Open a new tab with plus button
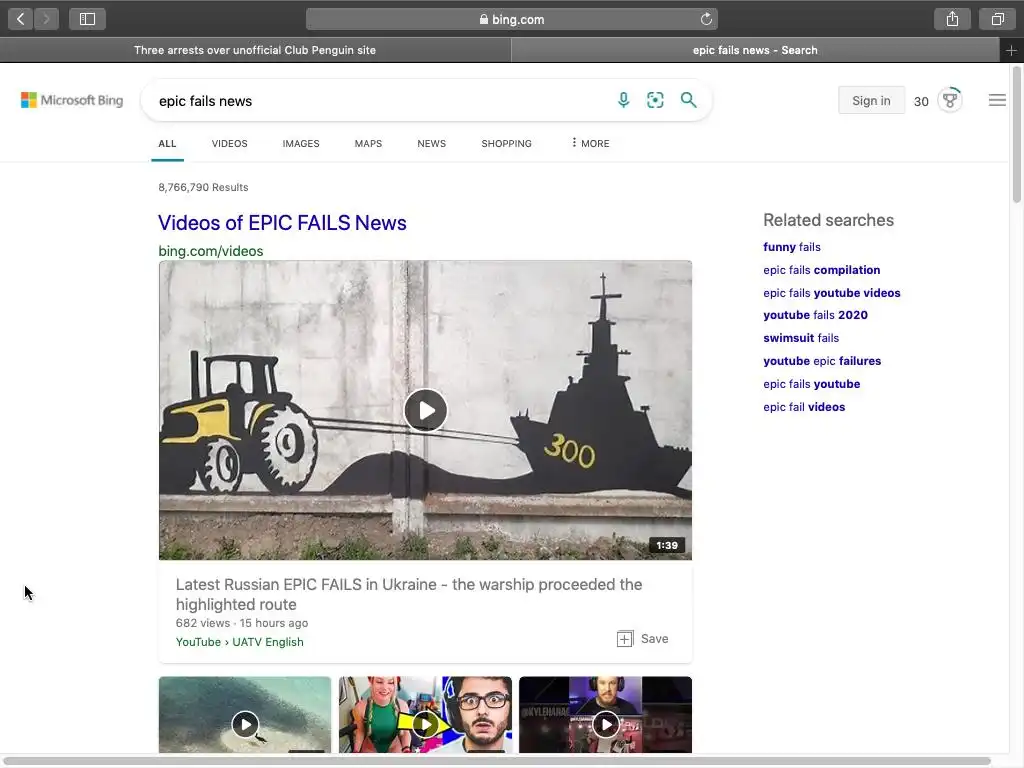Image resolution: width=1024 pixels, height=768 pixels. pyautogui.click(x=1011, y=50)
